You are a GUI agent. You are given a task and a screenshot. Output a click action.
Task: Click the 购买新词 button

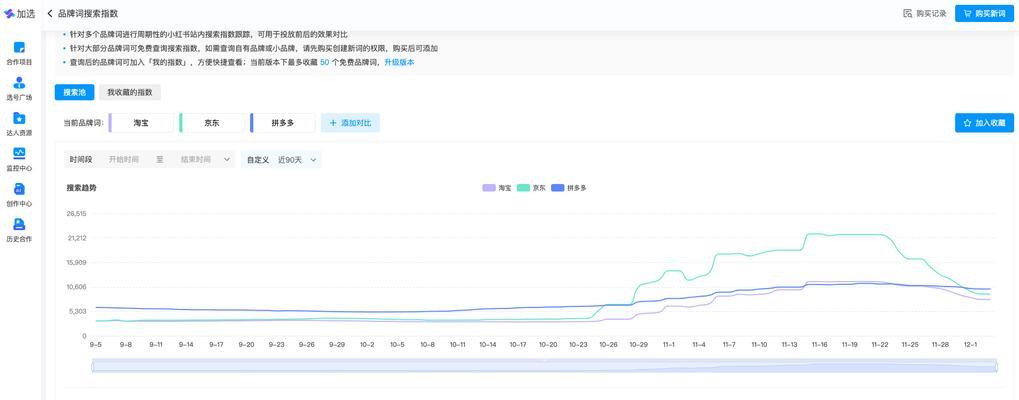[x=984, y=14]
